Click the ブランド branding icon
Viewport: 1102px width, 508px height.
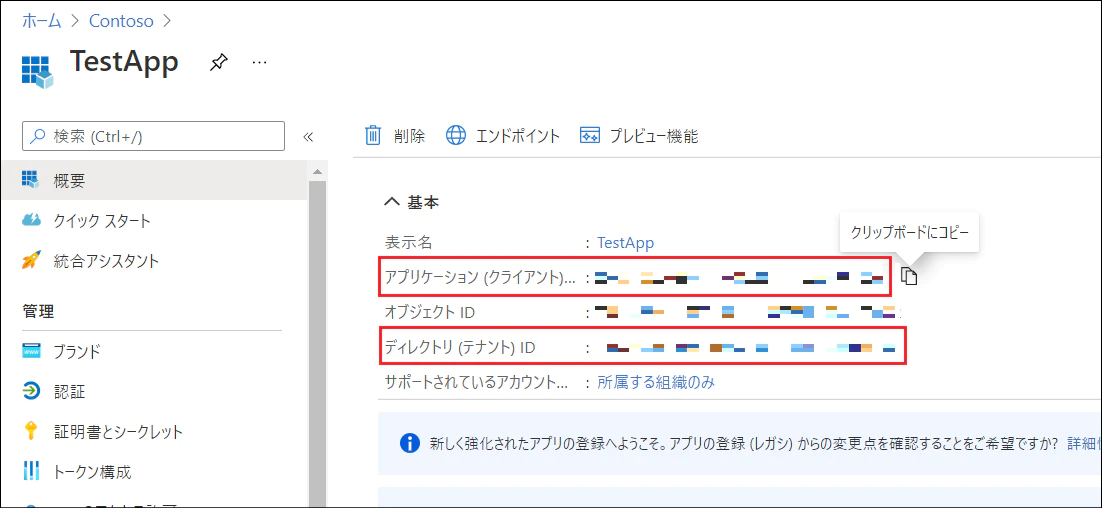pyautogui.click(x=32, y=351)
